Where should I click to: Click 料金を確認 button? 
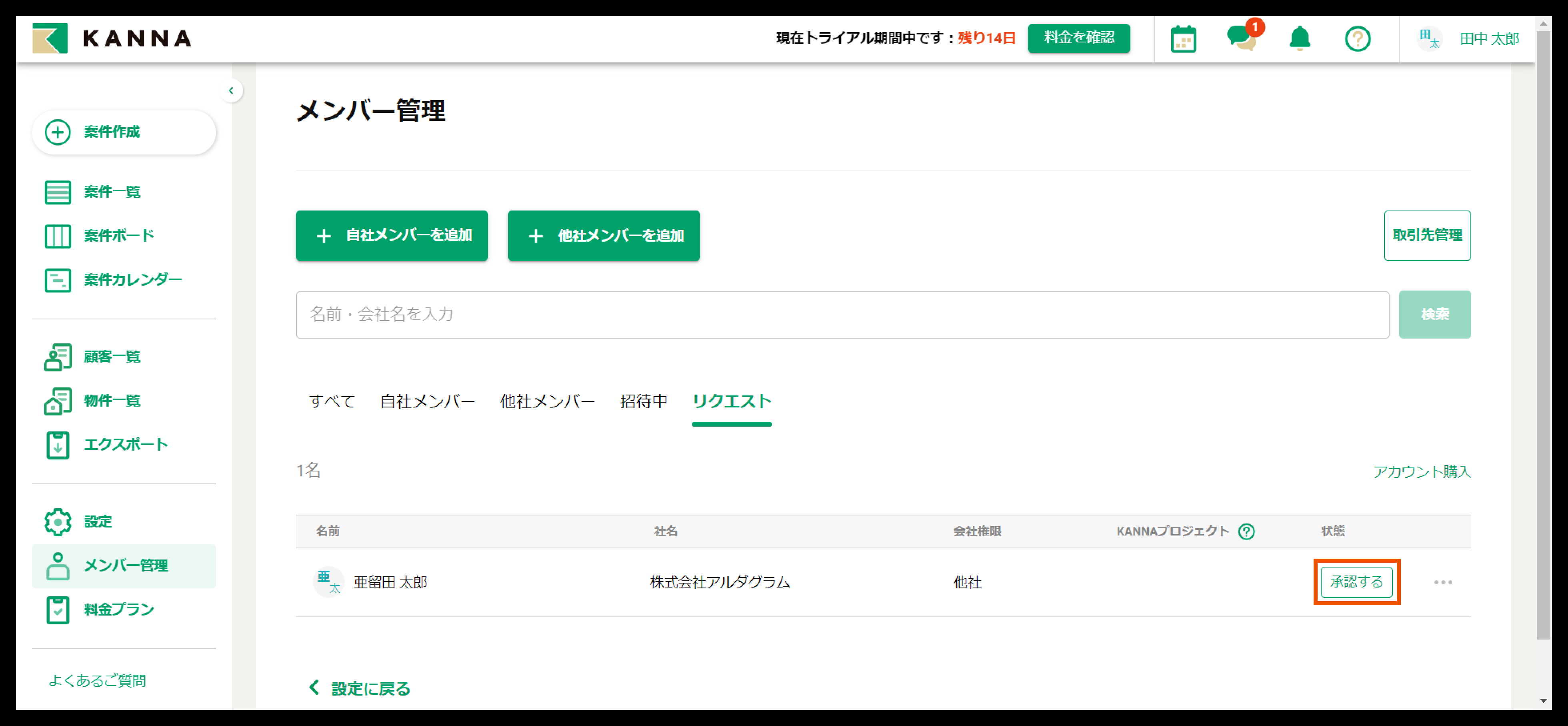(1079, 38)
